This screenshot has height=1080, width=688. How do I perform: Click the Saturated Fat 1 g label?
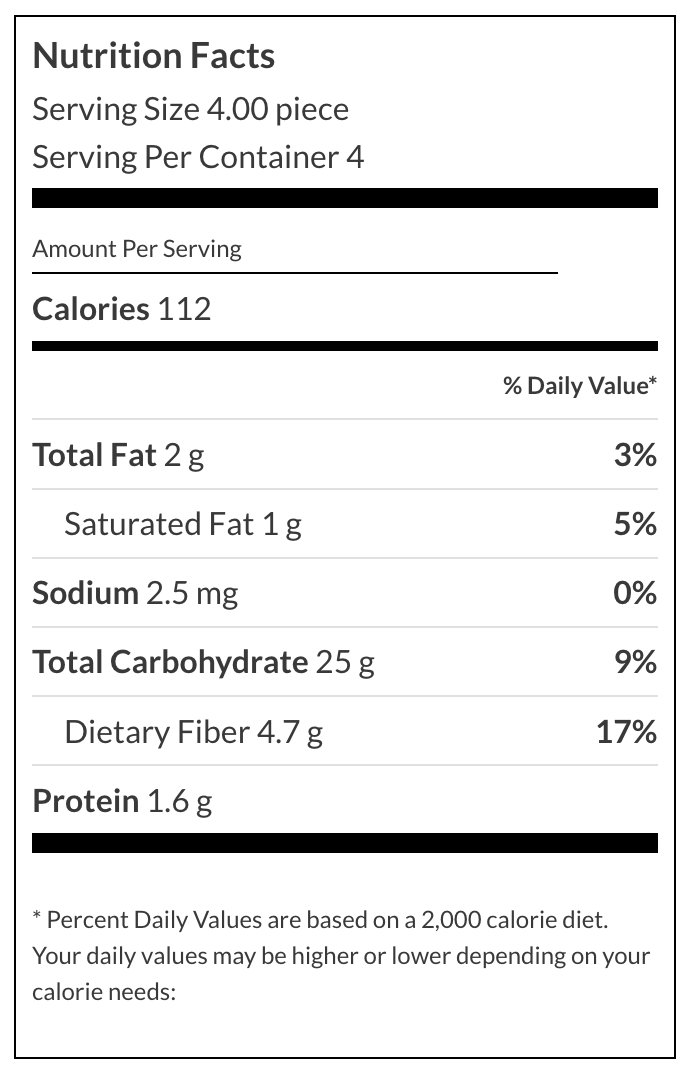coord(182,524)
